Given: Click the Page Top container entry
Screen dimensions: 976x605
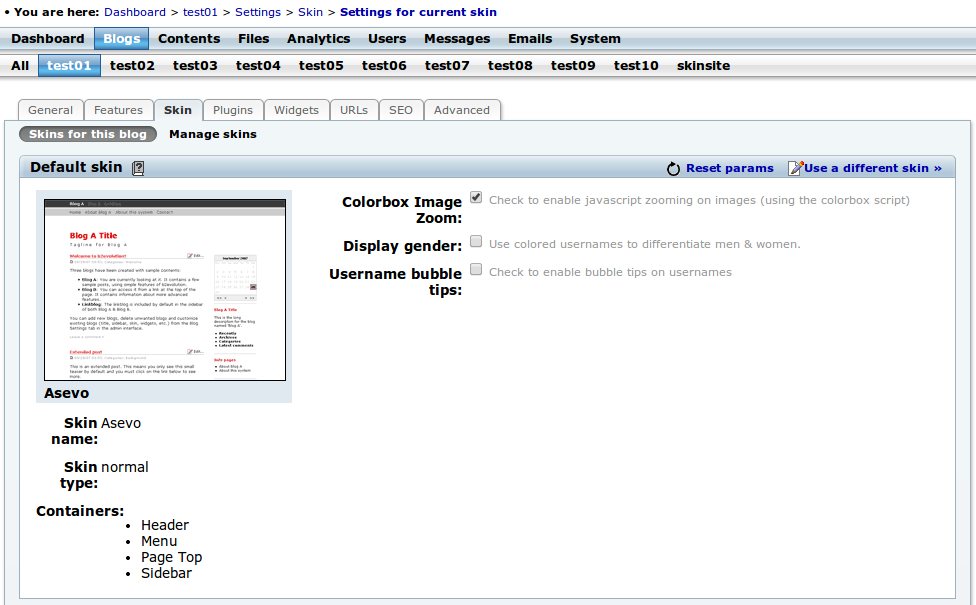Looking at the screenshot, I should (x=171, y=557).
